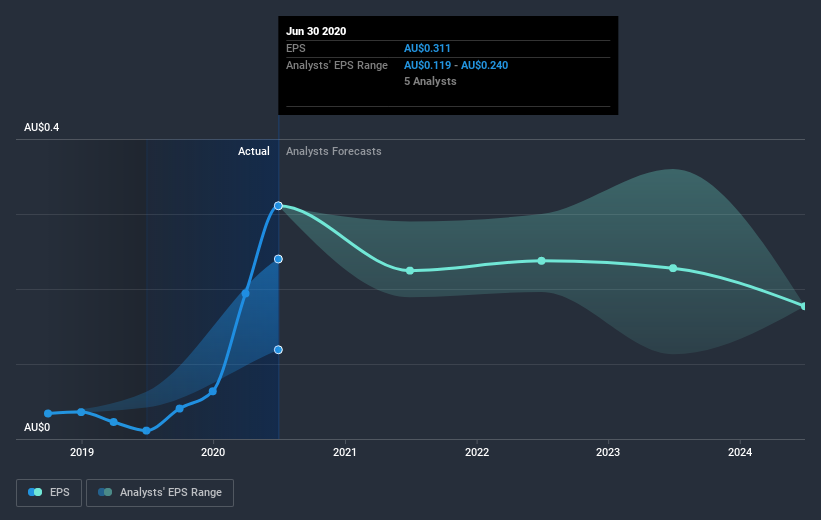Viewport: 821px width, 520px height.
Task: Click the tooltip EPS value AU$0.311
Action: (427, 49)
